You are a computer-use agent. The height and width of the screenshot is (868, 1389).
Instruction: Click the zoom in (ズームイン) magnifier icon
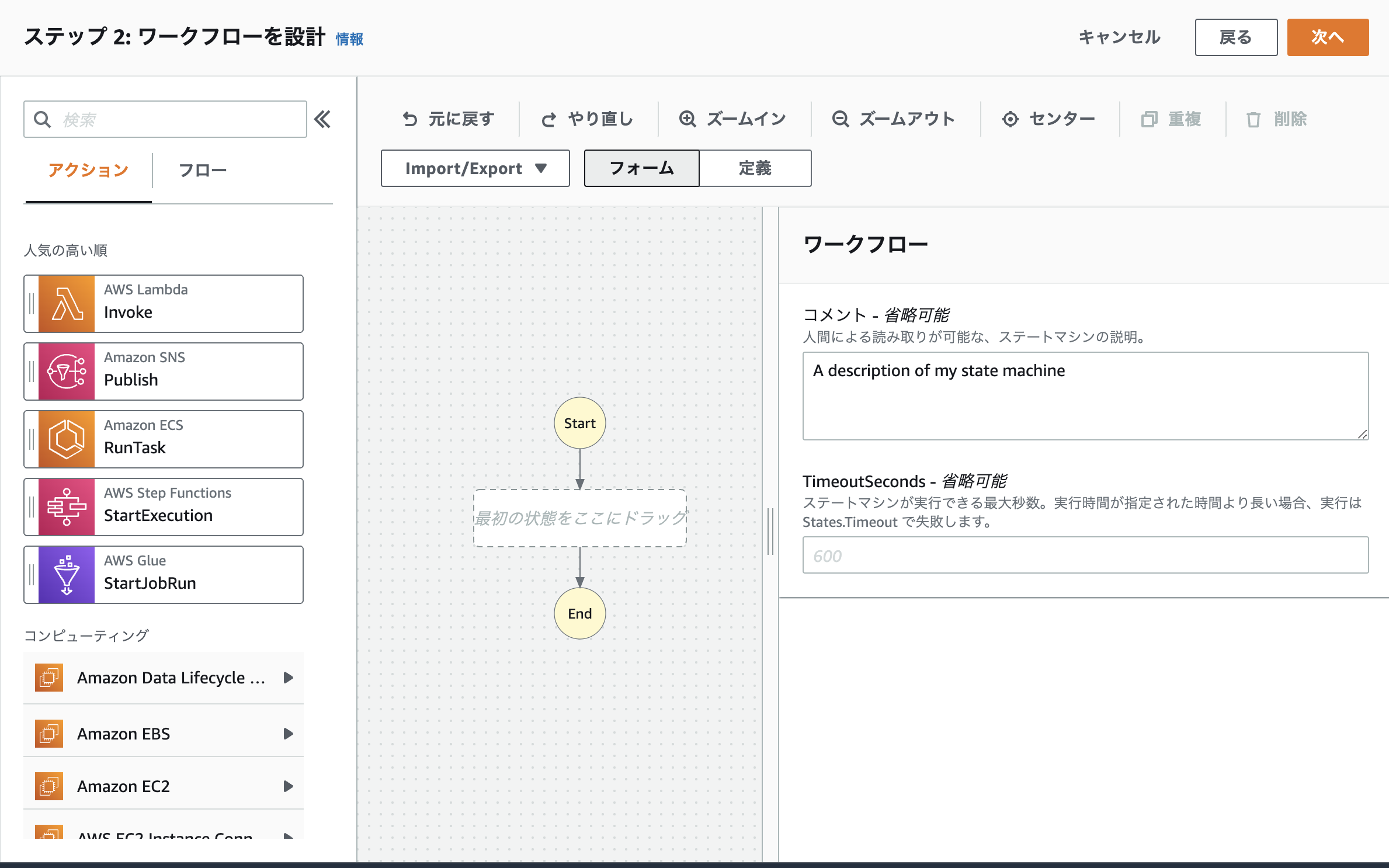pyautogui.click(x=687, y=119)
